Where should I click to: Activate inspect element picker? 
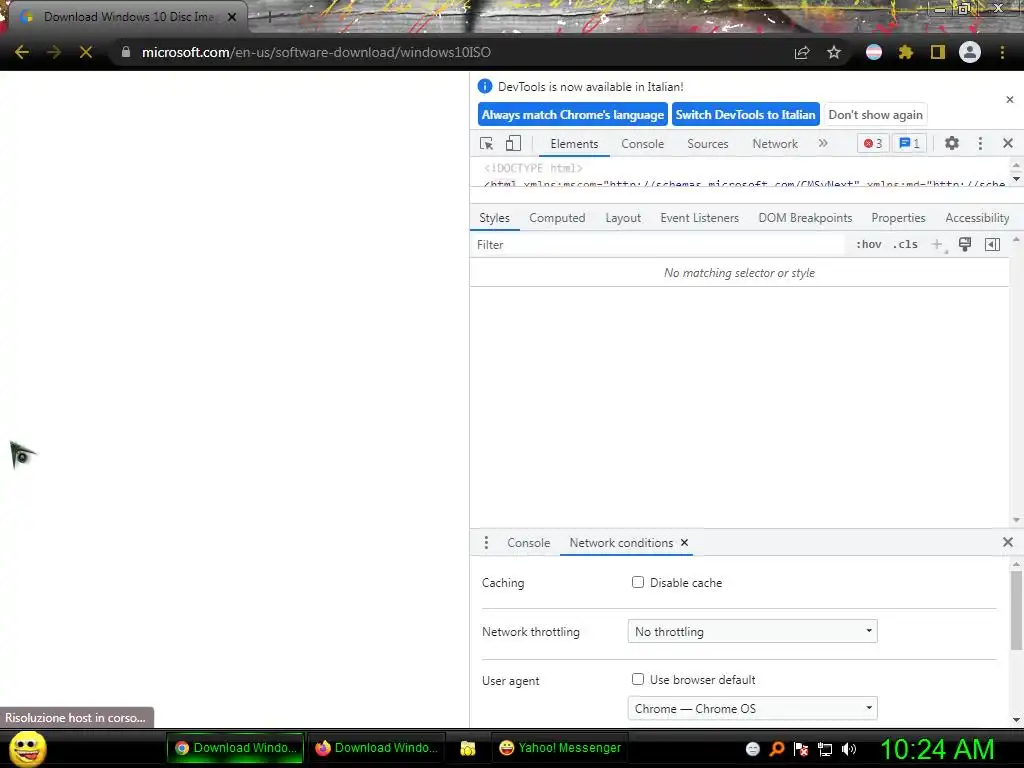point(487,144)
